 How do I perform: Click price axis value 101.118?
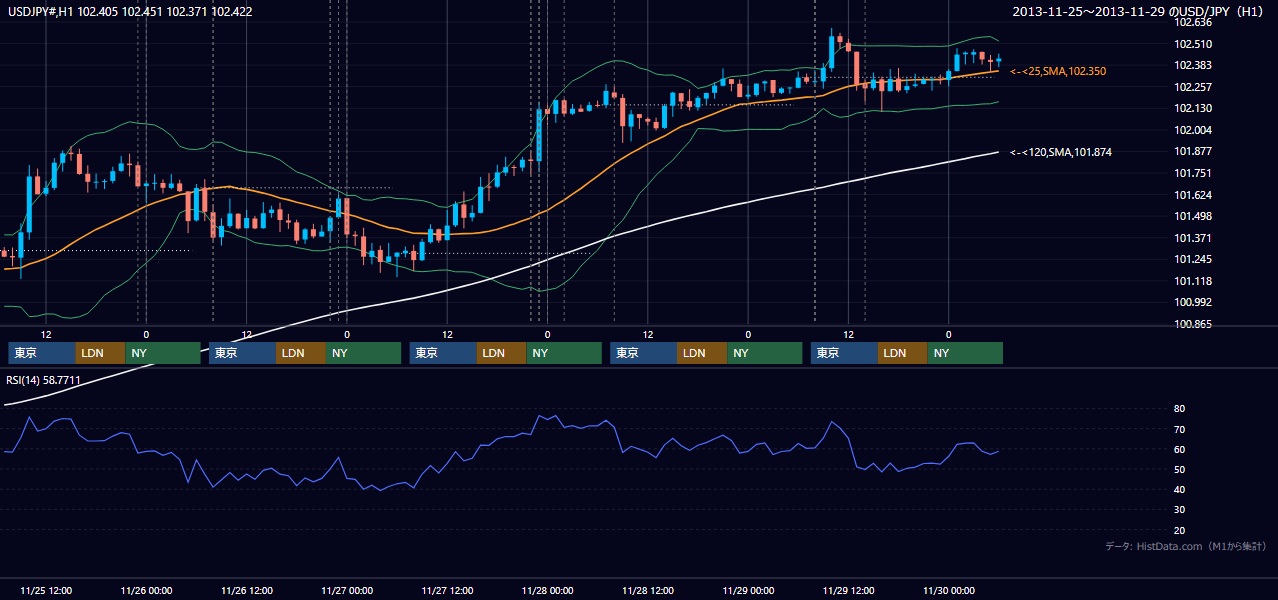[x=1193, y=281]
